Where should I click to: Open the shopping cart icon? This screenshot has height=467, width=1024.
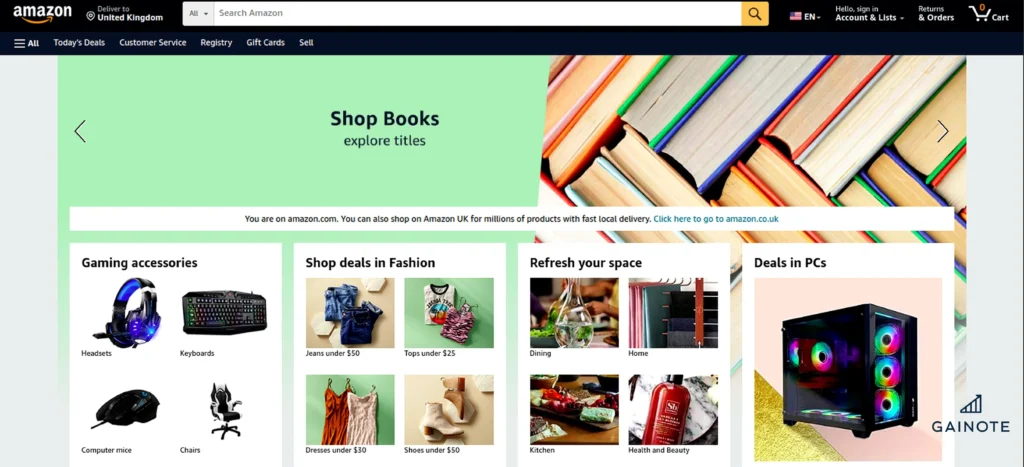coord(989,14)
